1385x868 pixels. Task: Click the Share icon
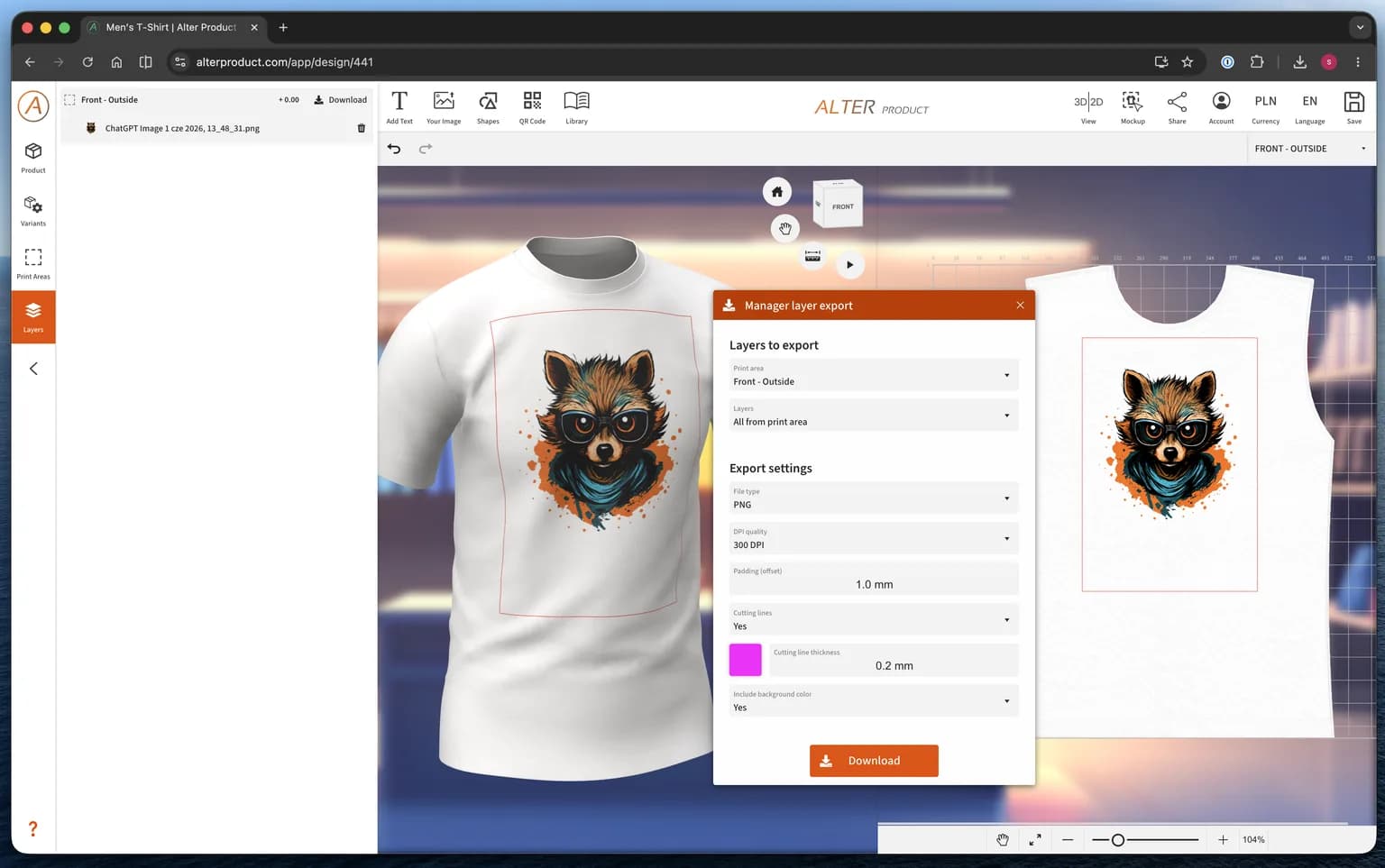pyautogui.click(x=1177, y=106)
